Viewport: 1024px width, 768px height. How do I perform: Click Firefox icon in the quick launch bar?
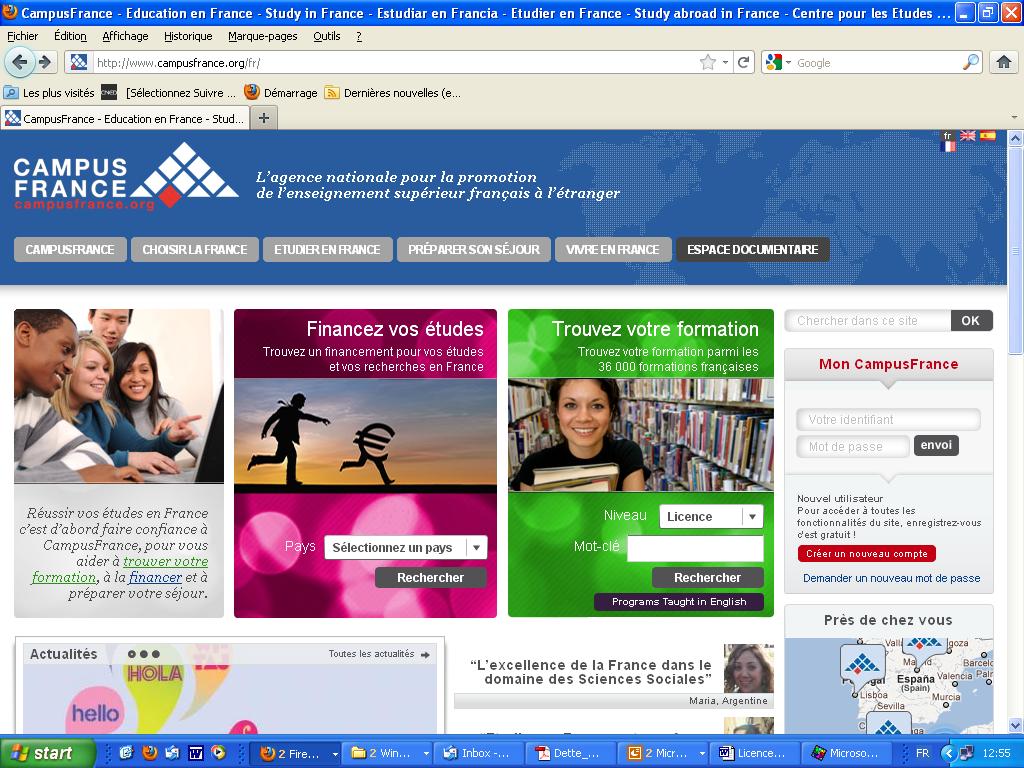click(x=150, y=753)
